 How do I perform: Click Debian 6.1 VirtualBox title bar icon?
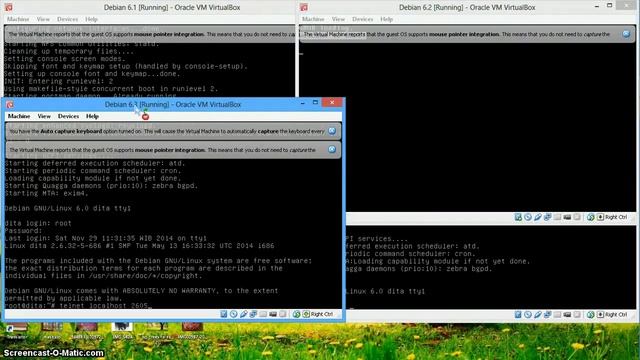(9, 7)
